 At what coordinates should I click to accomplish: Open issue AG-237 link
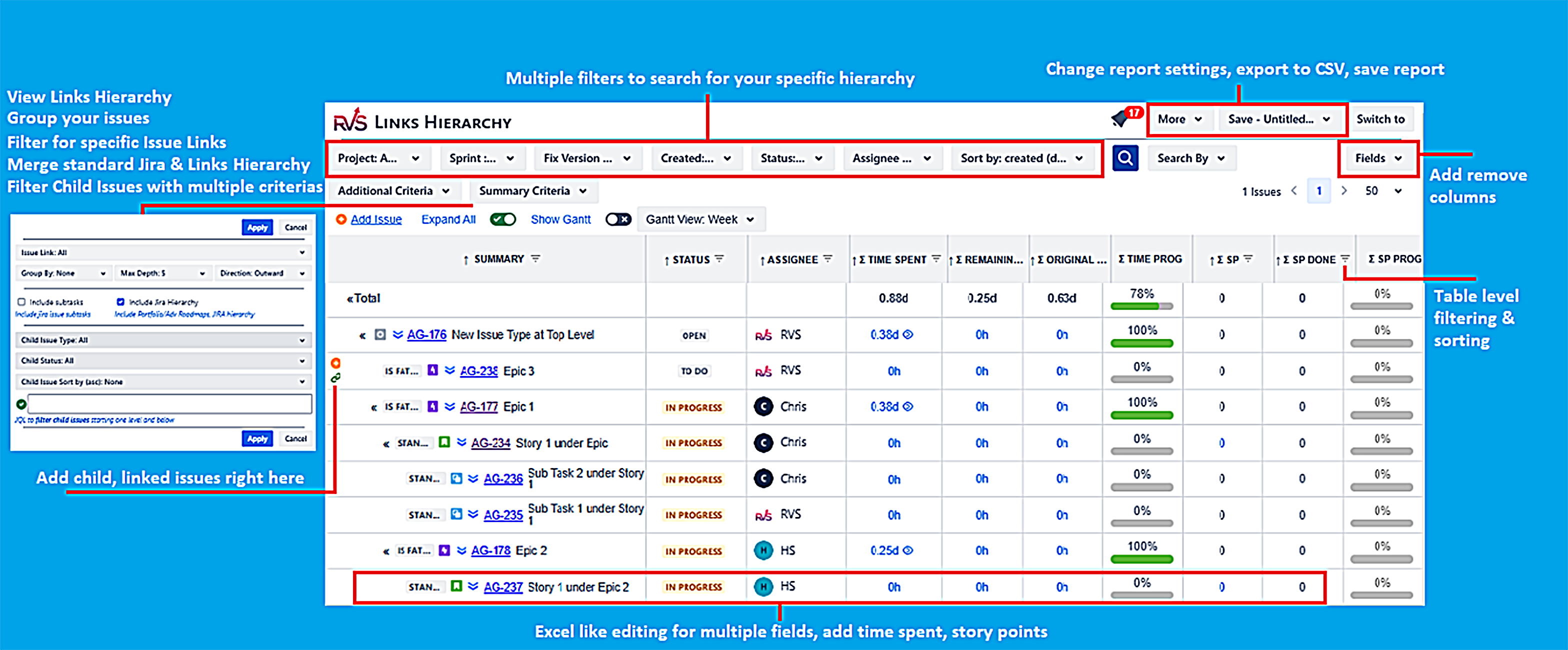tap(503, 587)
